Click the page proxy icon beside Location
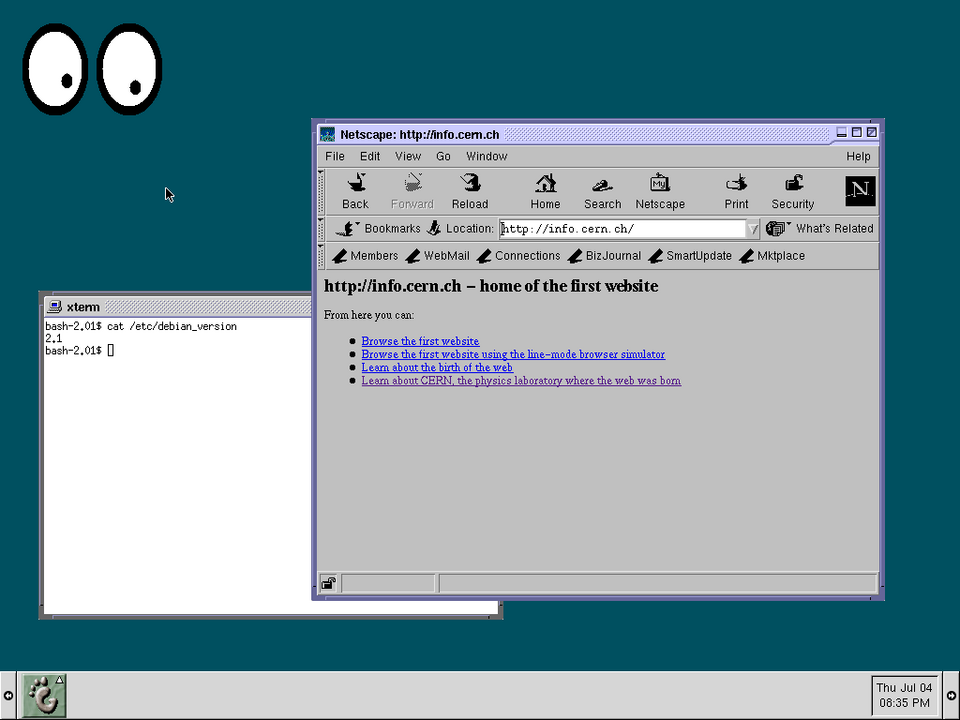Screen dimensions: 960x720 click(434, 228)
